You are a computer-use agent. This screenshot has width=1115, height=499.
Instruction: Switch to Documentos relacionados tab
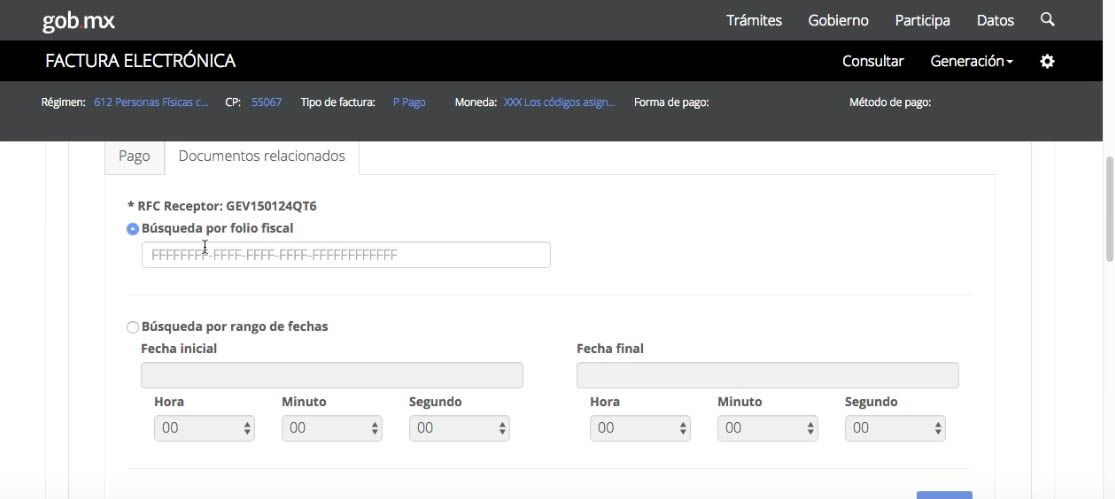(x=262, y=157)
